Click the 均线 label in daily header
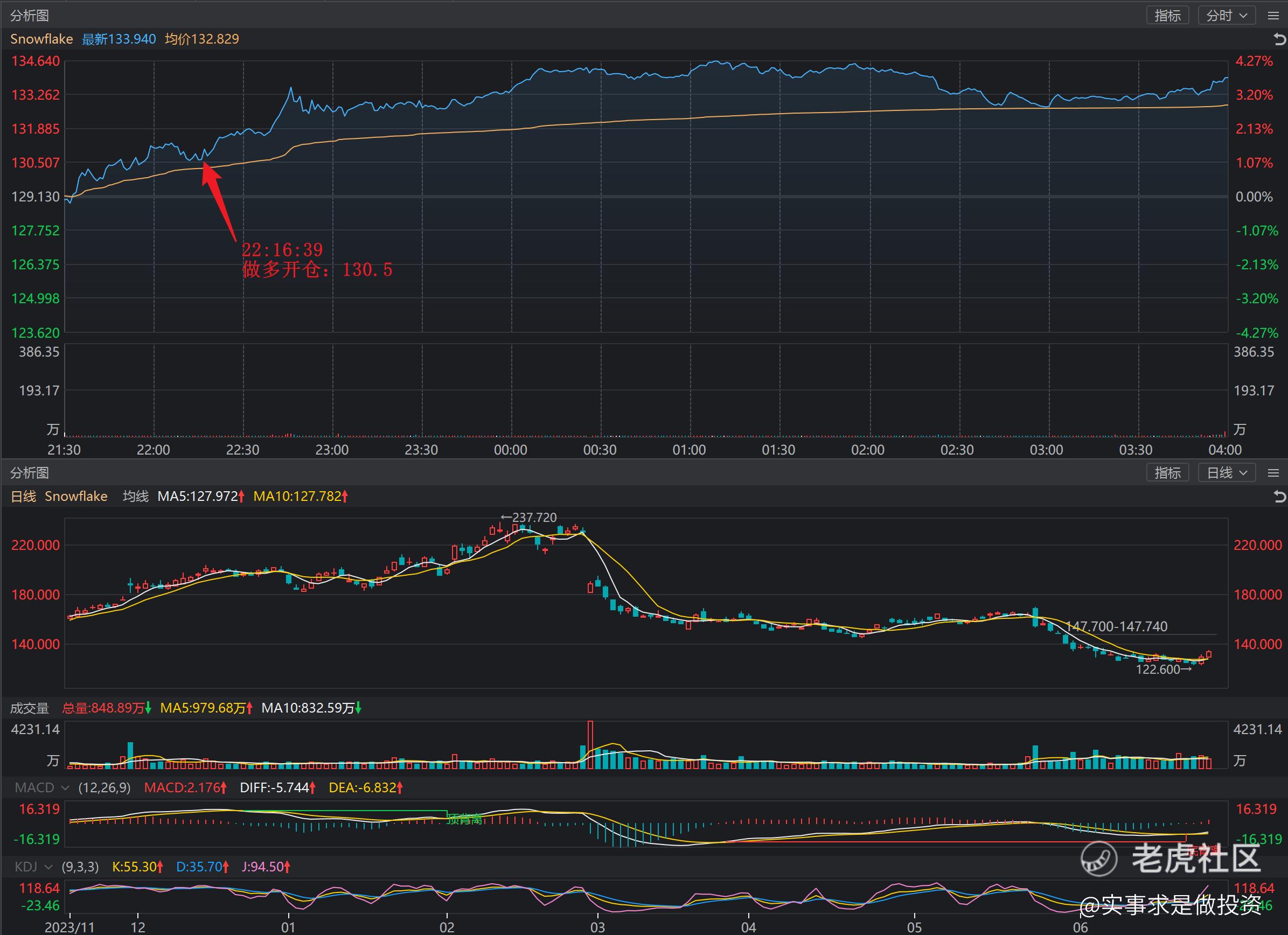 pos(136,496)
